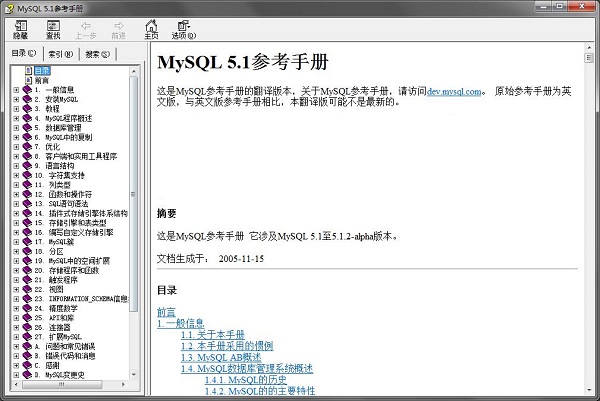
Task: Expand the 24. 精度数学 tree node
Action: click(x=16, y=308)
